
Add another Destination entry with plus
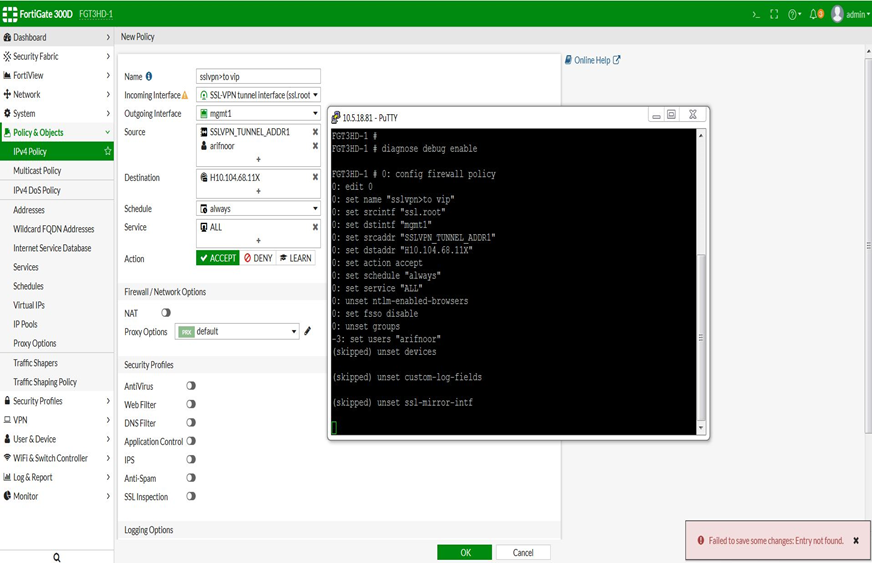point(258,191)
